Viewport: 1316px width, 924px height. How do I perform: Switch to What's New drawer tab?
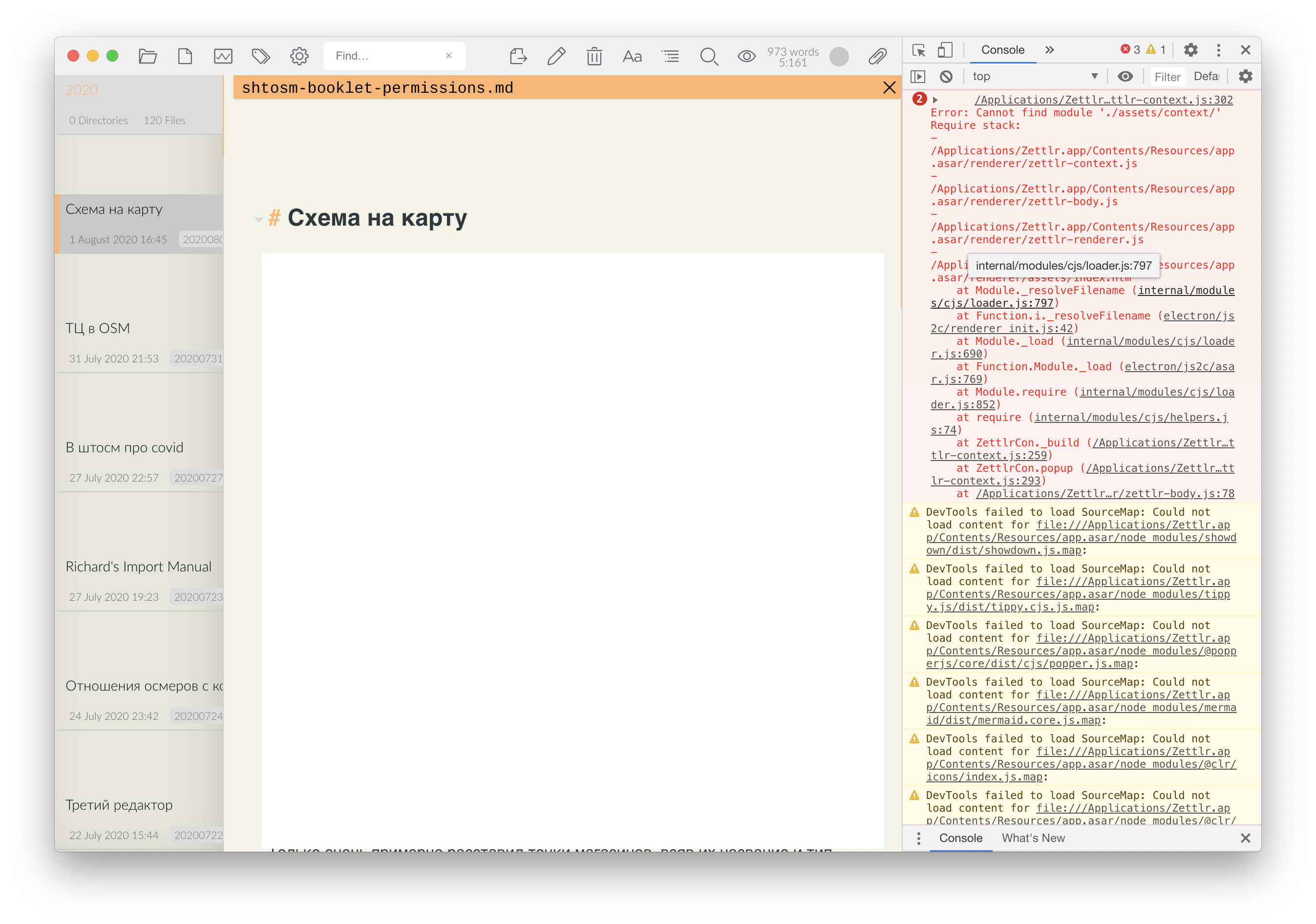[1033, 838]
